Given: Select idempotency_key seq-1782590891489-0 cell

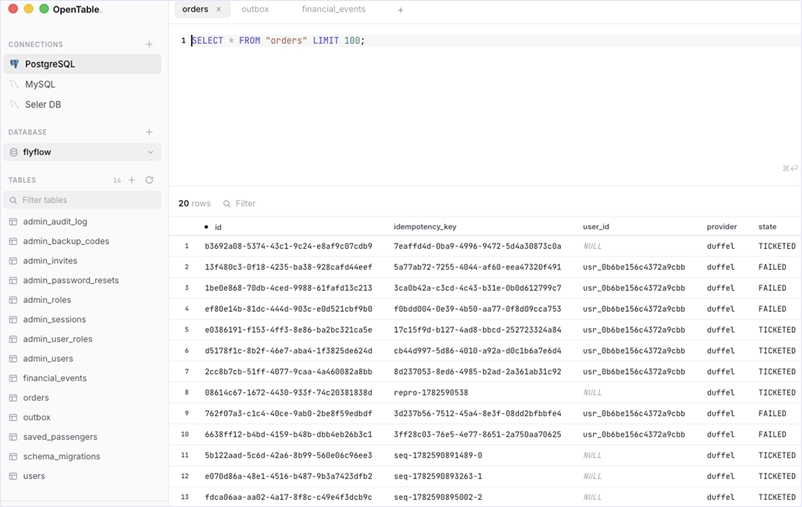Looking at the screenshot, I should pyautogui.click(x=438, y=455).
